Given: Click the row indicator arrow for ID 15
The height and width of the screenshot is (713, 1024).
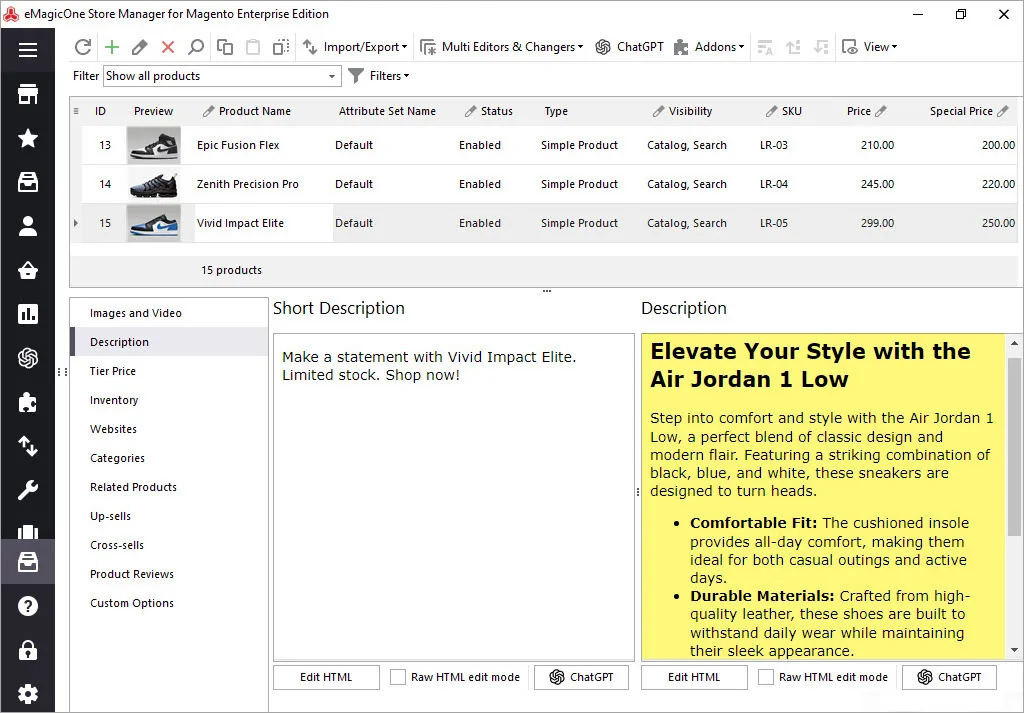Looking at the screenshot, I should 76,223.
